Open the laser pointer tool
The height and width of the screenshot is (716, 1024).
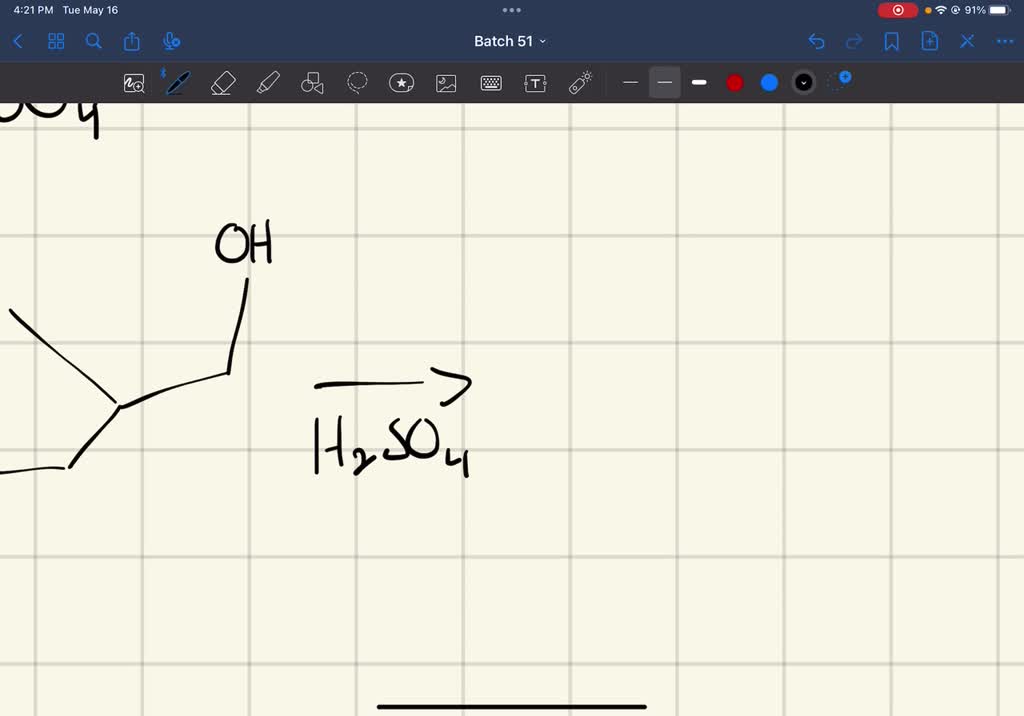pos(579,82)
